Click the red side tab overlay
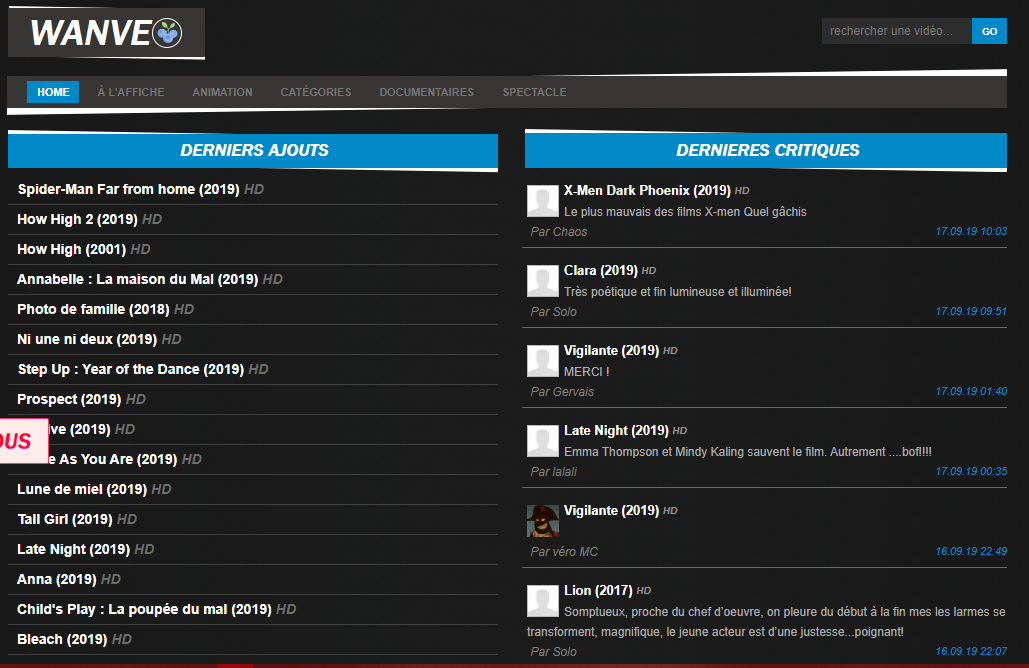 pos(24,441)
